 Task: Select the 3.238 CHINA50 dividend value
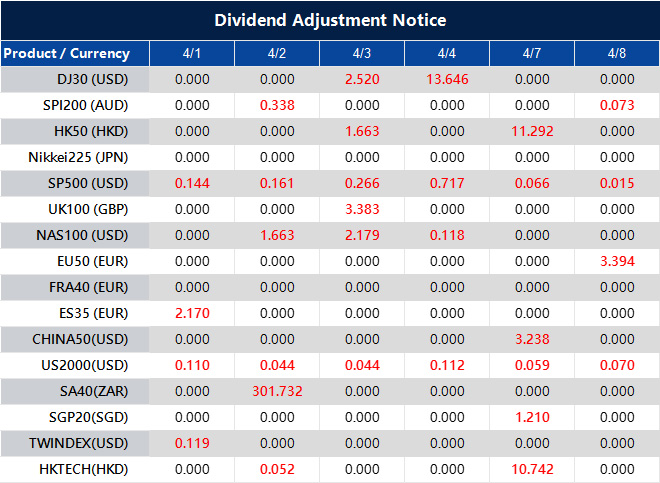(532, 339)
